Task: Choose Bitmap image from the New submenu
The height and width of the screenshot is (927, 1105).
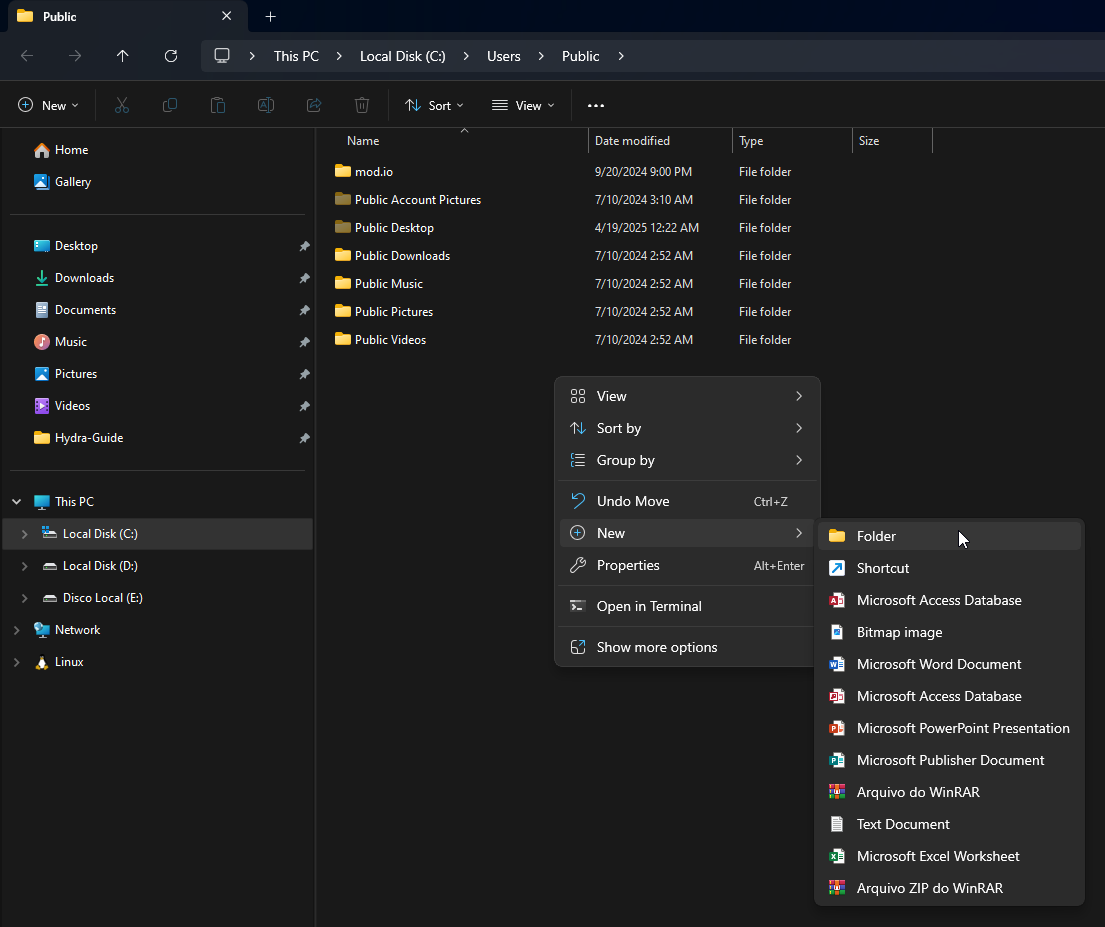Action: (949, 632)
